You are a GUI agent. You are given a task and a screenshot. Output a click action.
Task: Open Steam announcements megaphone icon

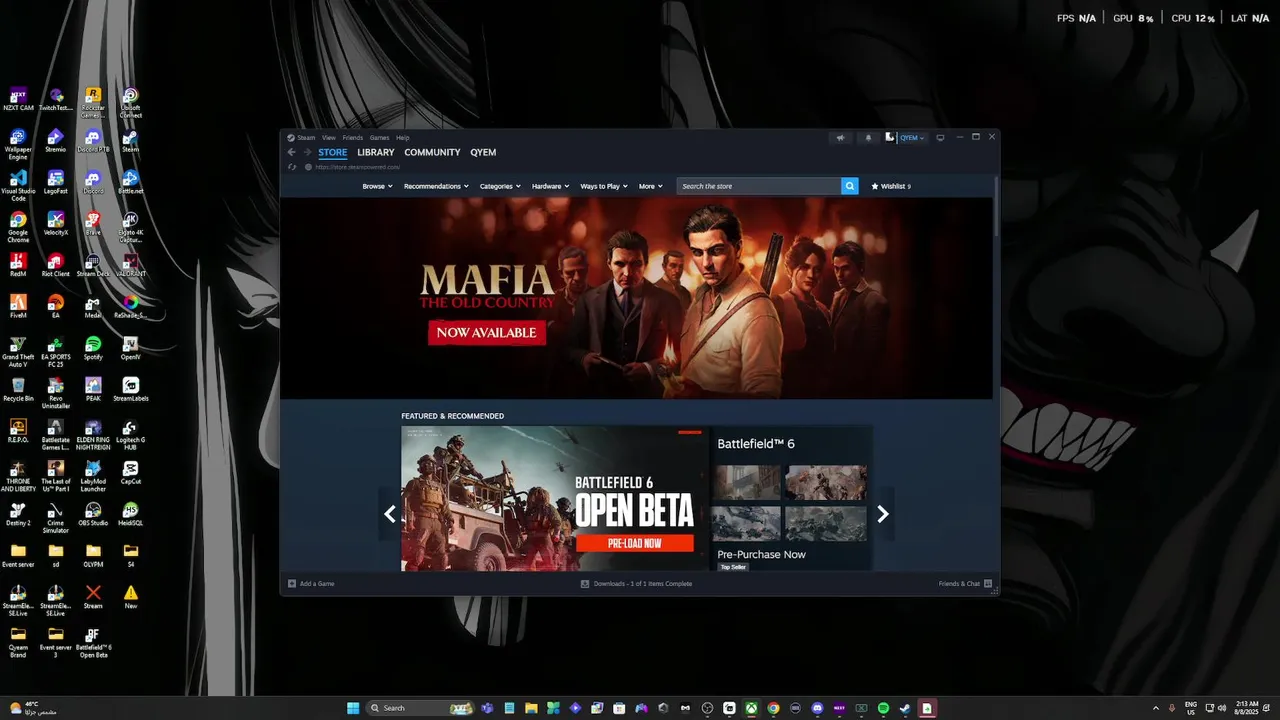pos(840,138)
